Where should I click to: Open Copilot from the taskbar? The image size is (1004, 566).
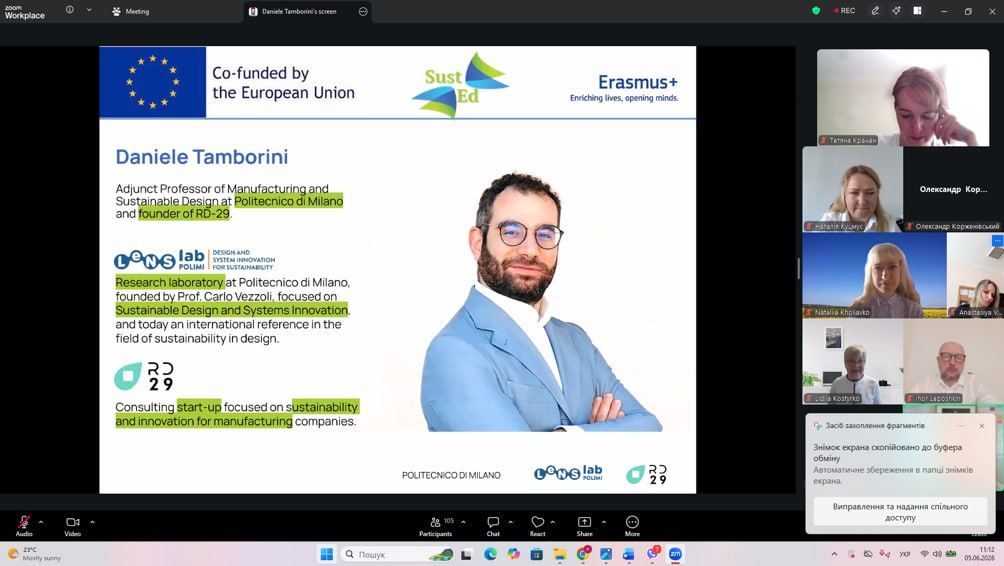(514, 554)
